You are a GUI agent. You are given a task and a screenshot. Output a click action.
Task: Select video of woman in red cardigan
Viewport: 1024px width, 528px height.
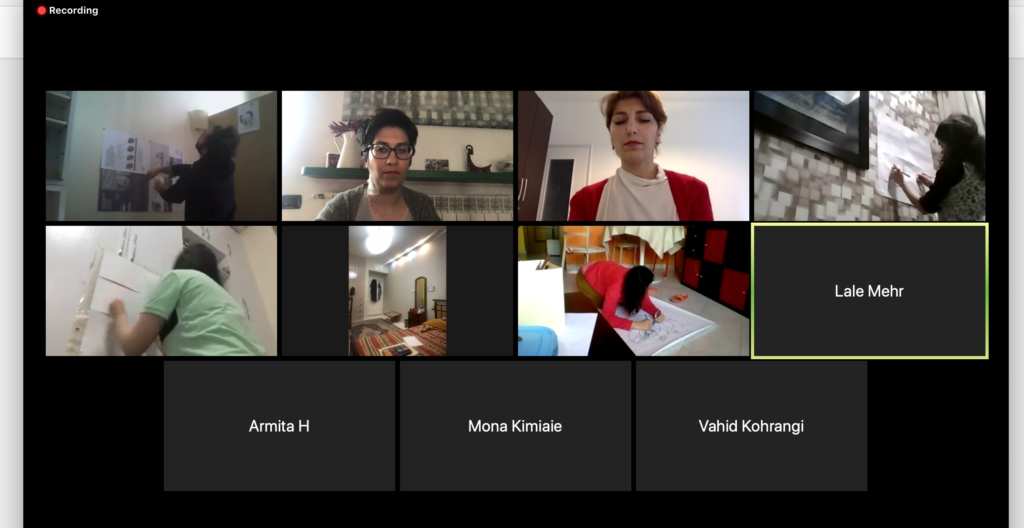(633, 156)
